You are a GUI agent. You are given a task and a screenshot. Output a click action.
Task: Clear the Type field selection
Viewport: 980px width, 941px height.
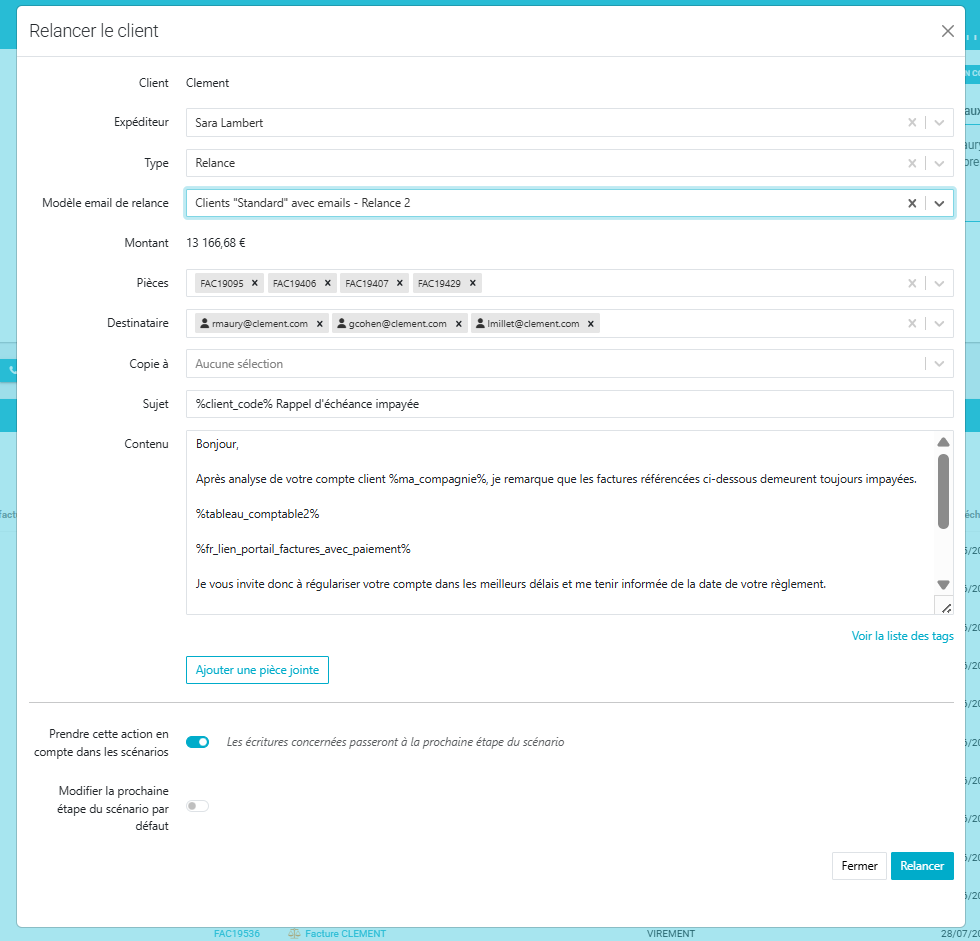click(911, 162)
